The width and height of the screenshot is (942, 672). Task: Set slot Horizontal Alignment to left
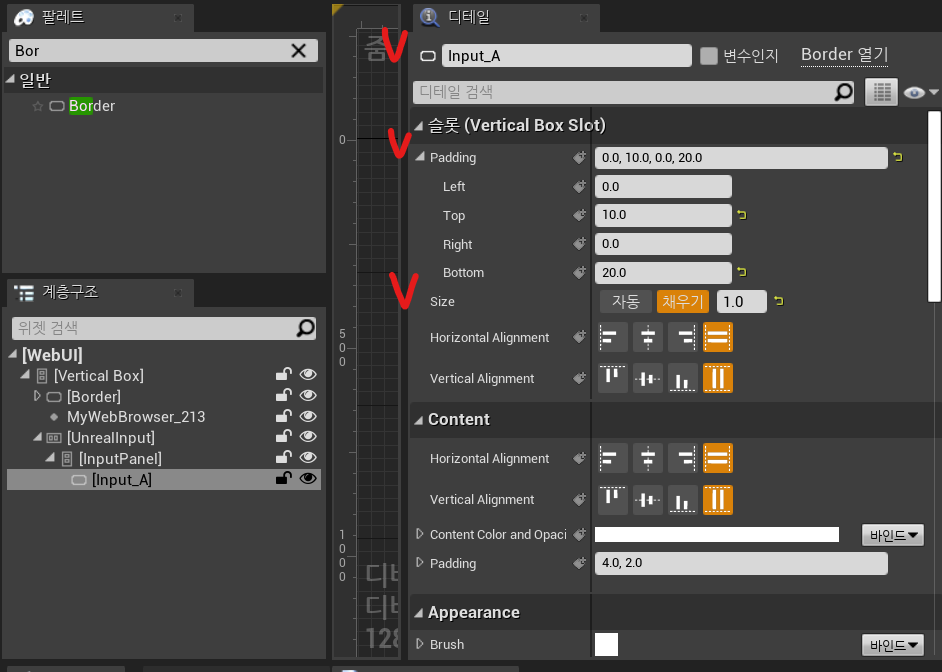click(614, 337)
